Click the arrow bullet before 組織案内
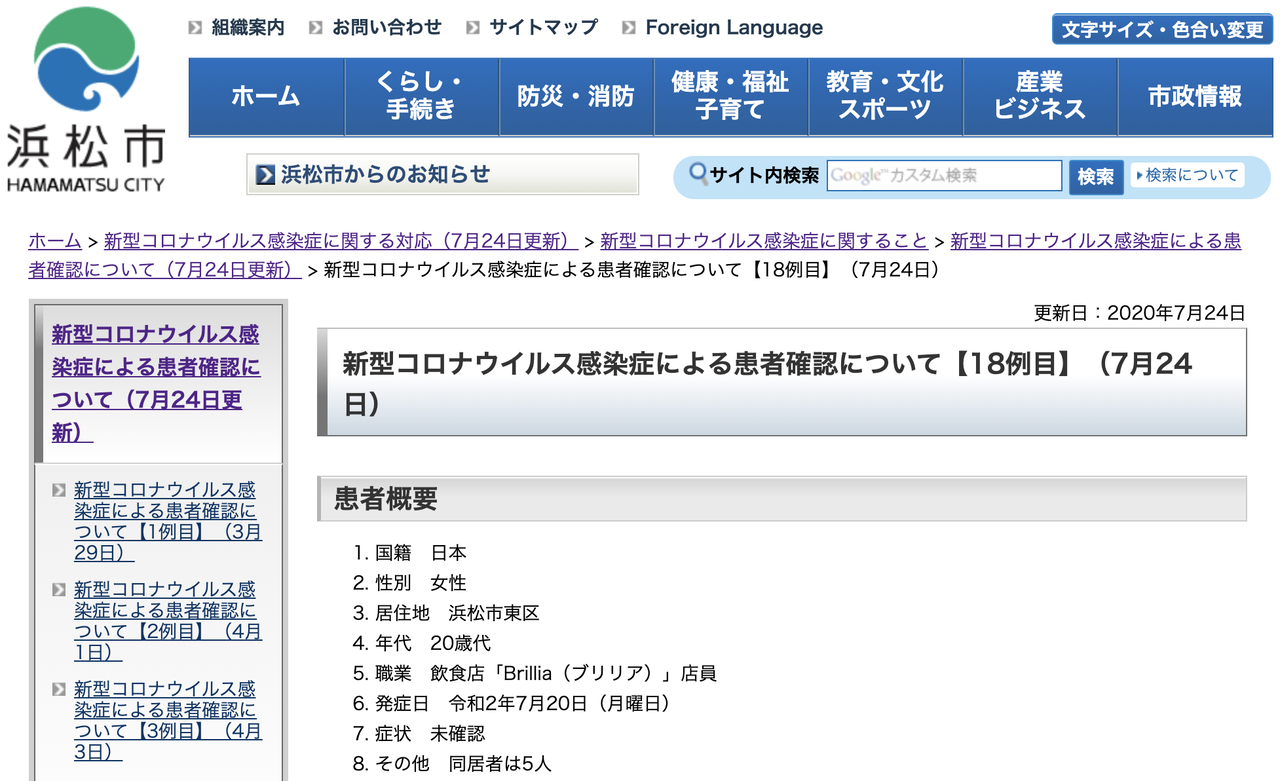 pos(196,28)
